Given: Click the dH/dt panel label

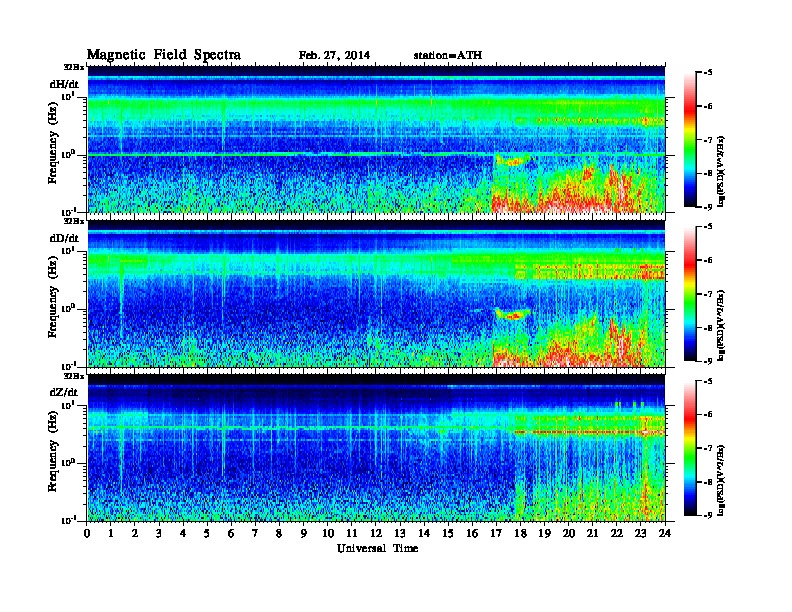Looking at the screenshot, I should coord(64,84).
